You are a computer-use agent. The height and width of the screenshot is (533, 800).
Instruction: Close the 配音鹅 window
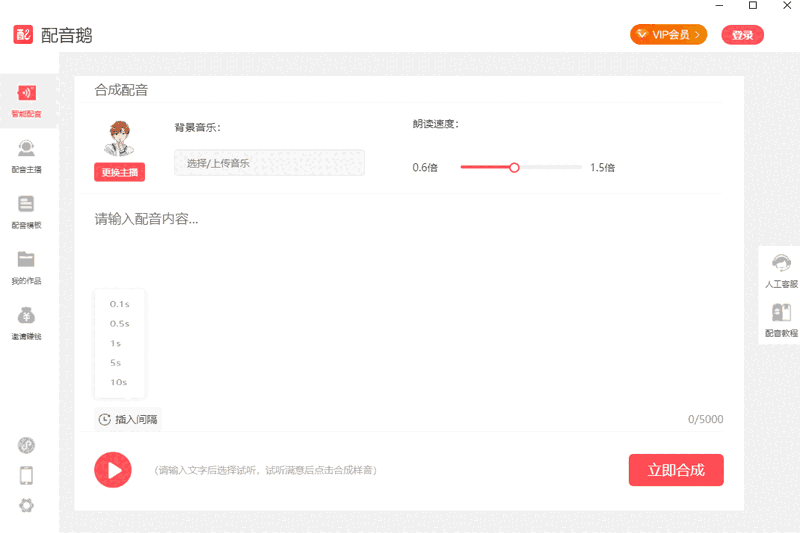tap(787, 6)
